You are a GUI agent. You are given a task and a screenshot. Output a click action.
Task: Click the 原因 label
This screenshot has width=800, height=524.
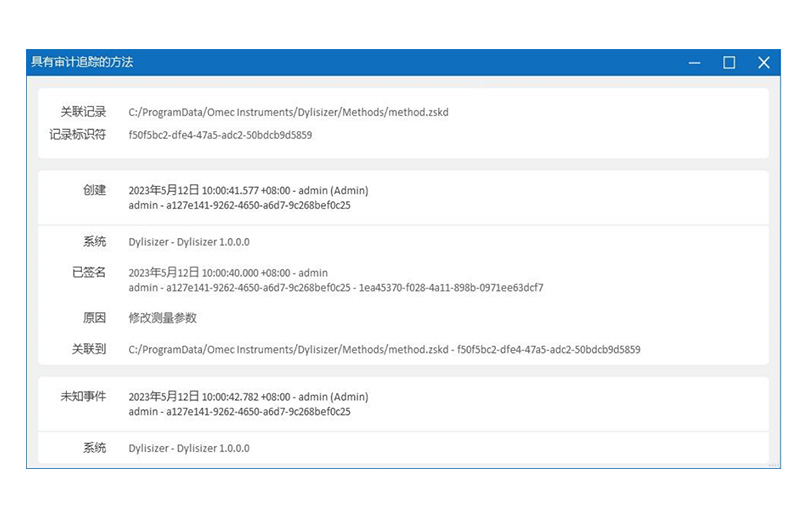click(x=94, y=318)
